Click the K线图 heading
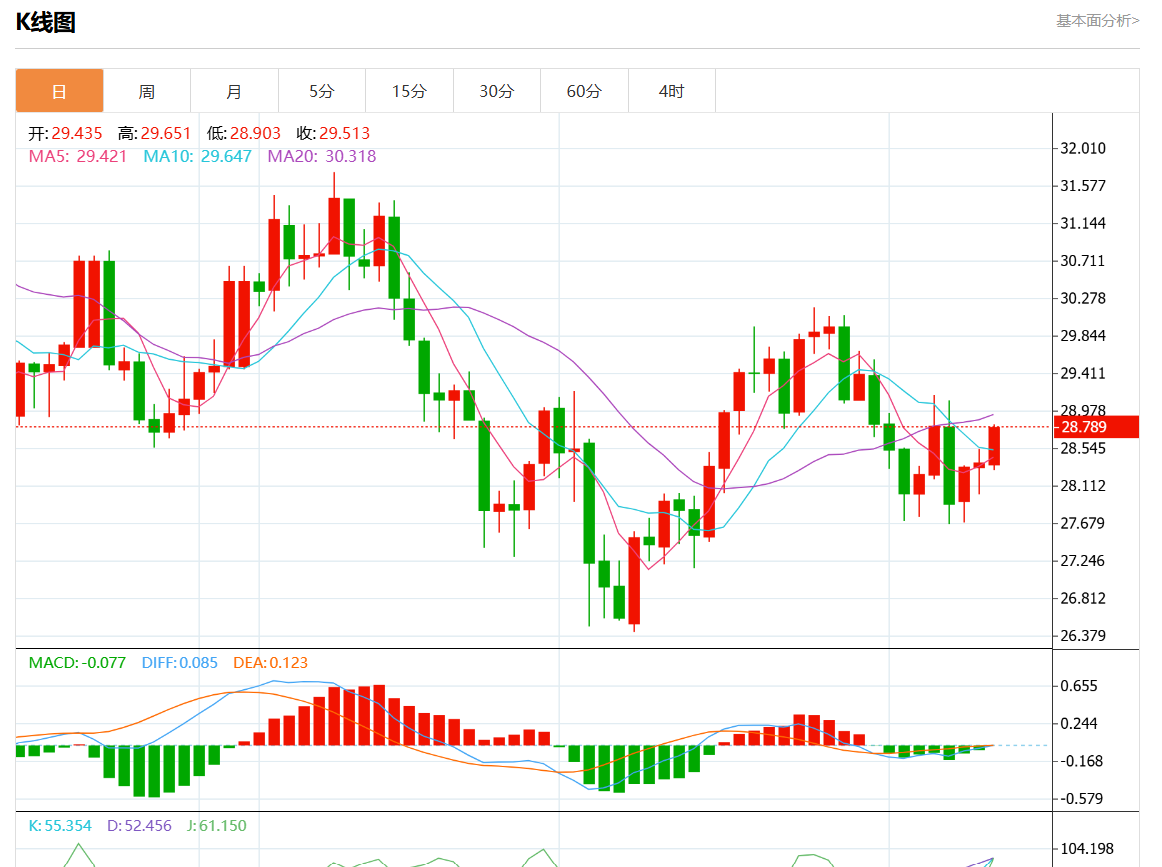This screenshot has width=1162, height=867. pyautogui.click(x=46, y=22)
